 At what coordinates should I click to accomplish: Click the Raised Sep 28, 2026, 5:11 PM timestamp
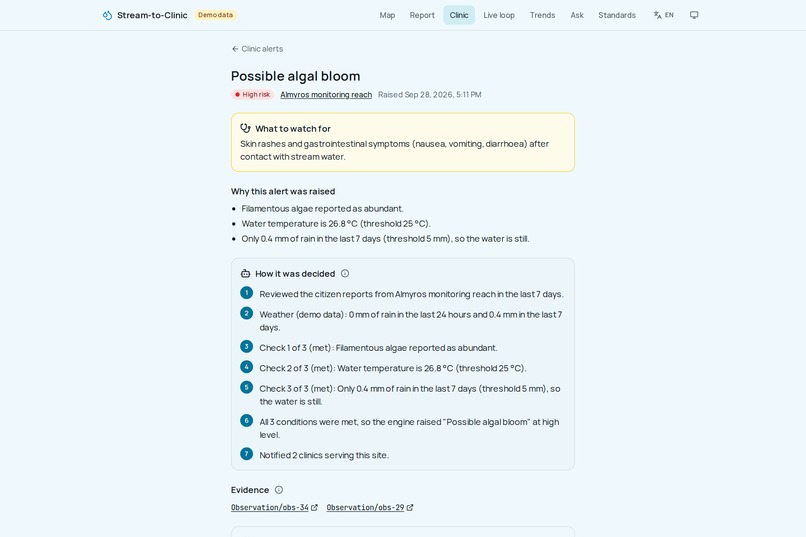click(430, 95)
